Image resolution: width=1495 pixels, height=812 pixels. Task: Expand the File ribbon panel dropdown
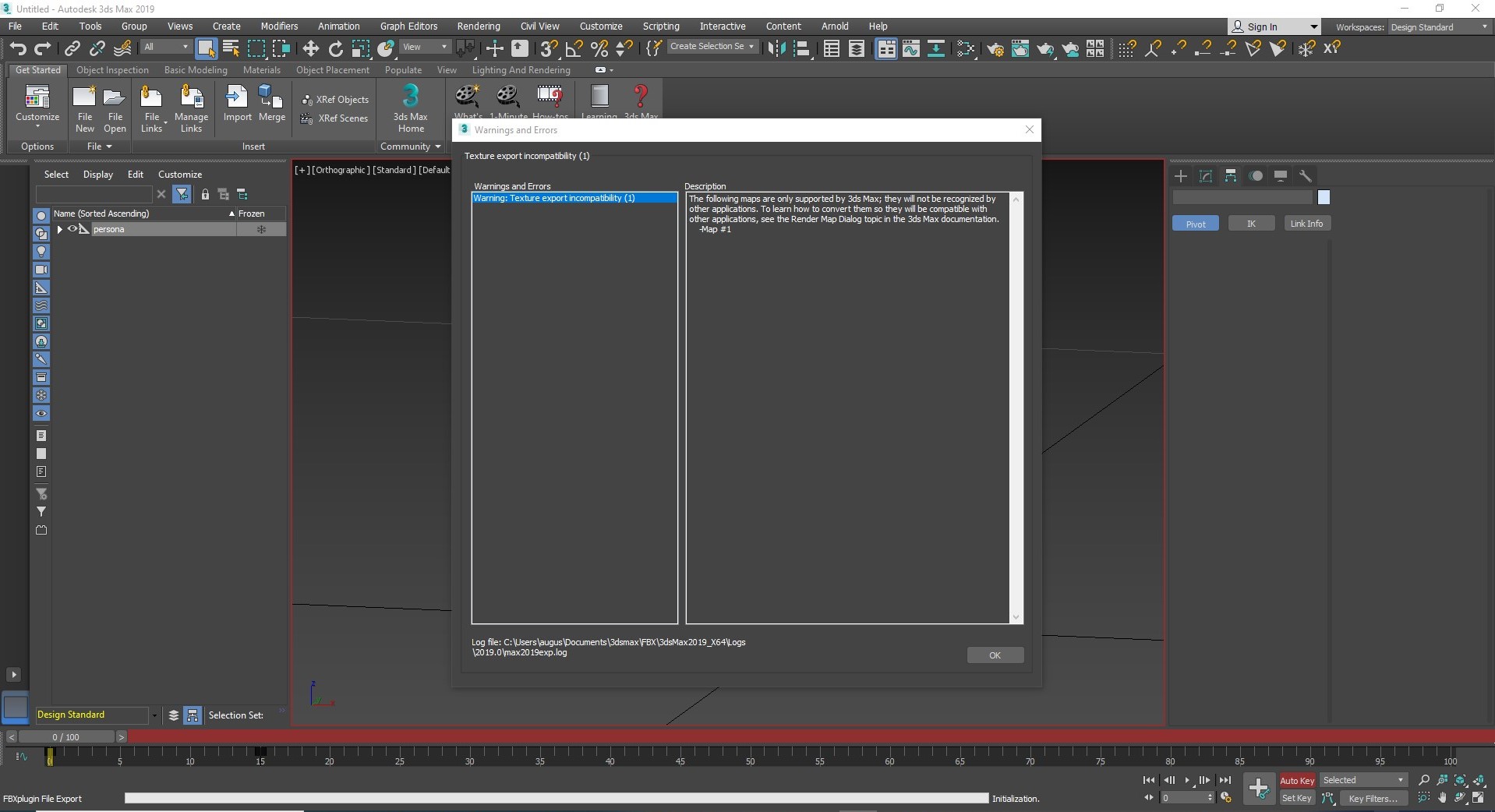click(x=99, y=147)
